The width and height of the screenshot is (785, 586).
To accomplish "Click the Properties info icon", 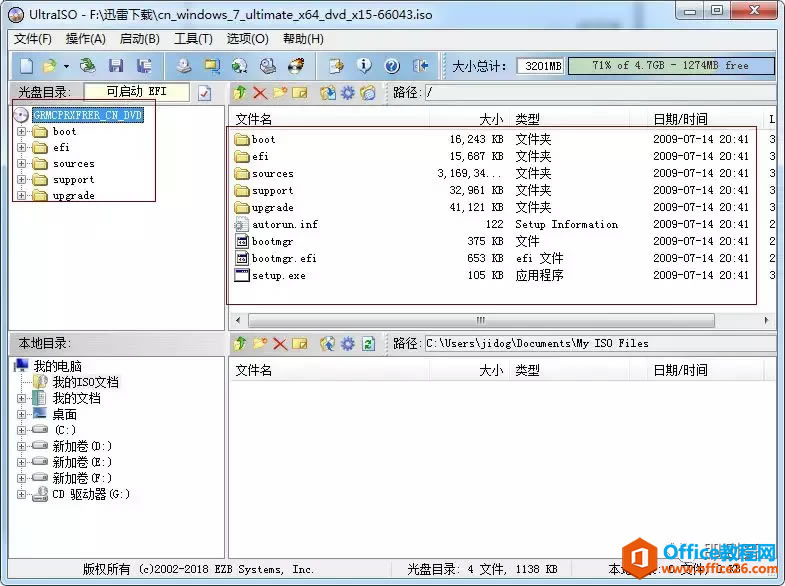I will tap(364, 66).
